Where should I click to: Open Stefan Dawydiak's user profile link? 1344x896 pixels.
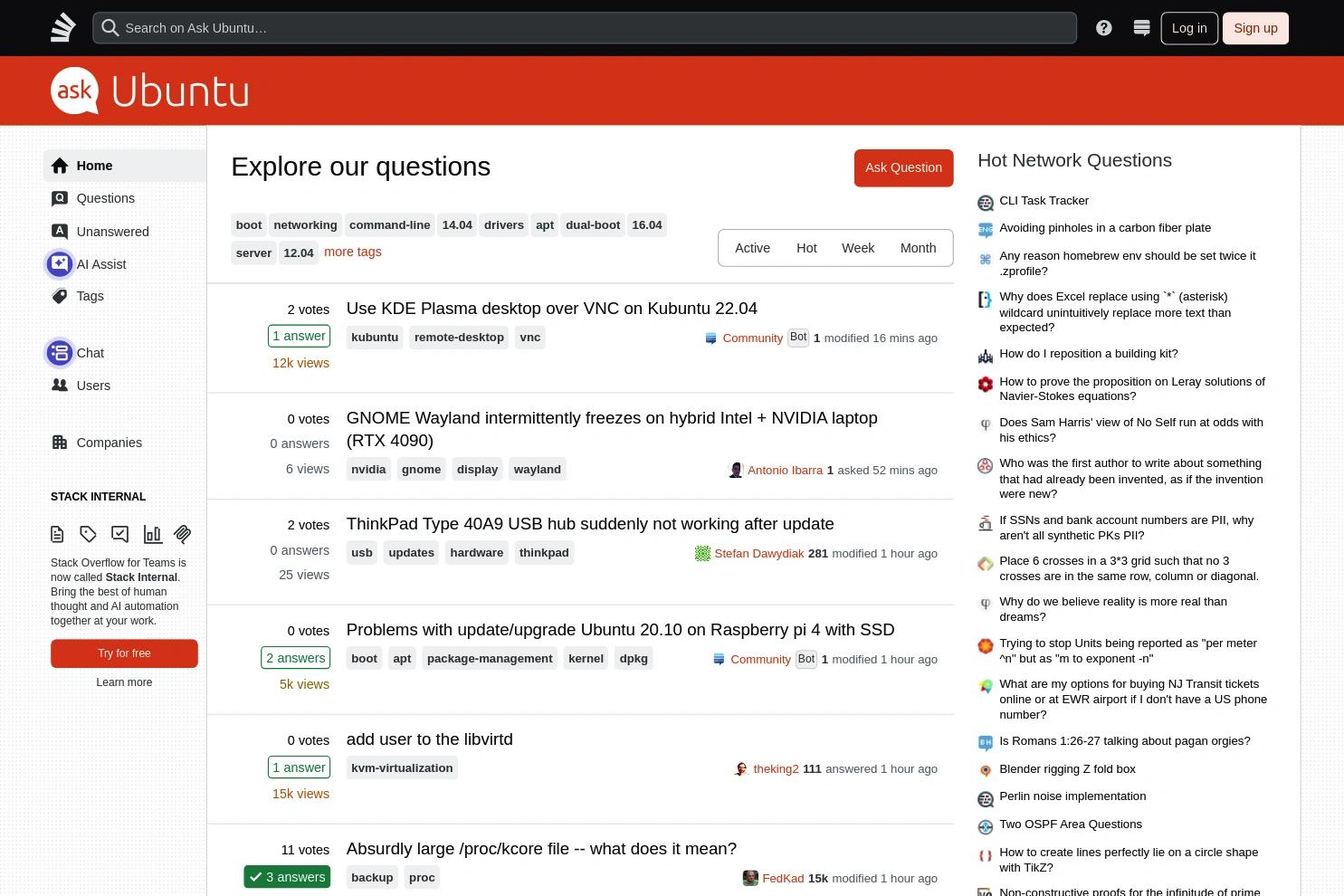click(759, 553)
